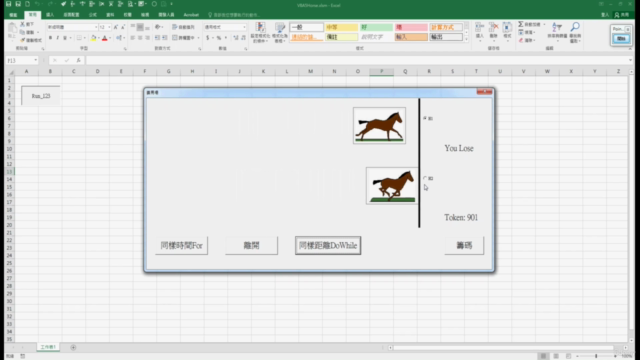Open Conditional Formatting menu

[260, 33]
